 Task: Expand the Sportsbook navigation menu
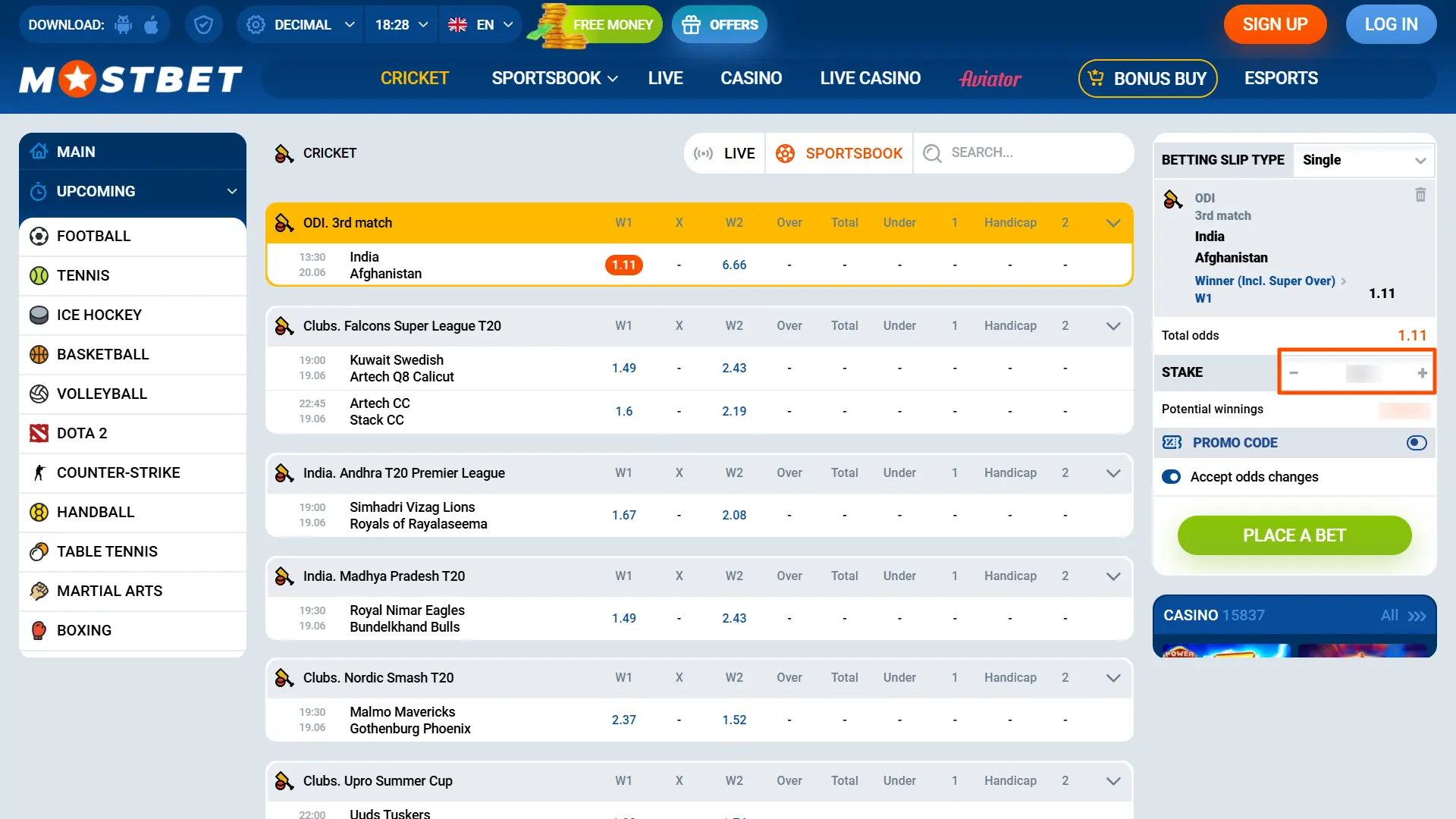click(x=554, y=78)
